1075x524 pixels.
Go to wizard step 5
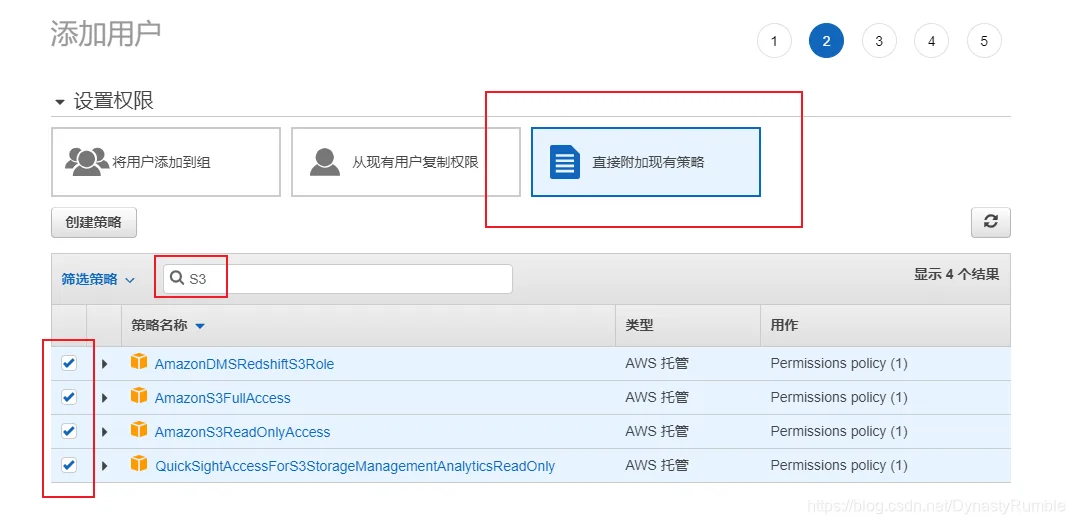[x=984, y=41]
